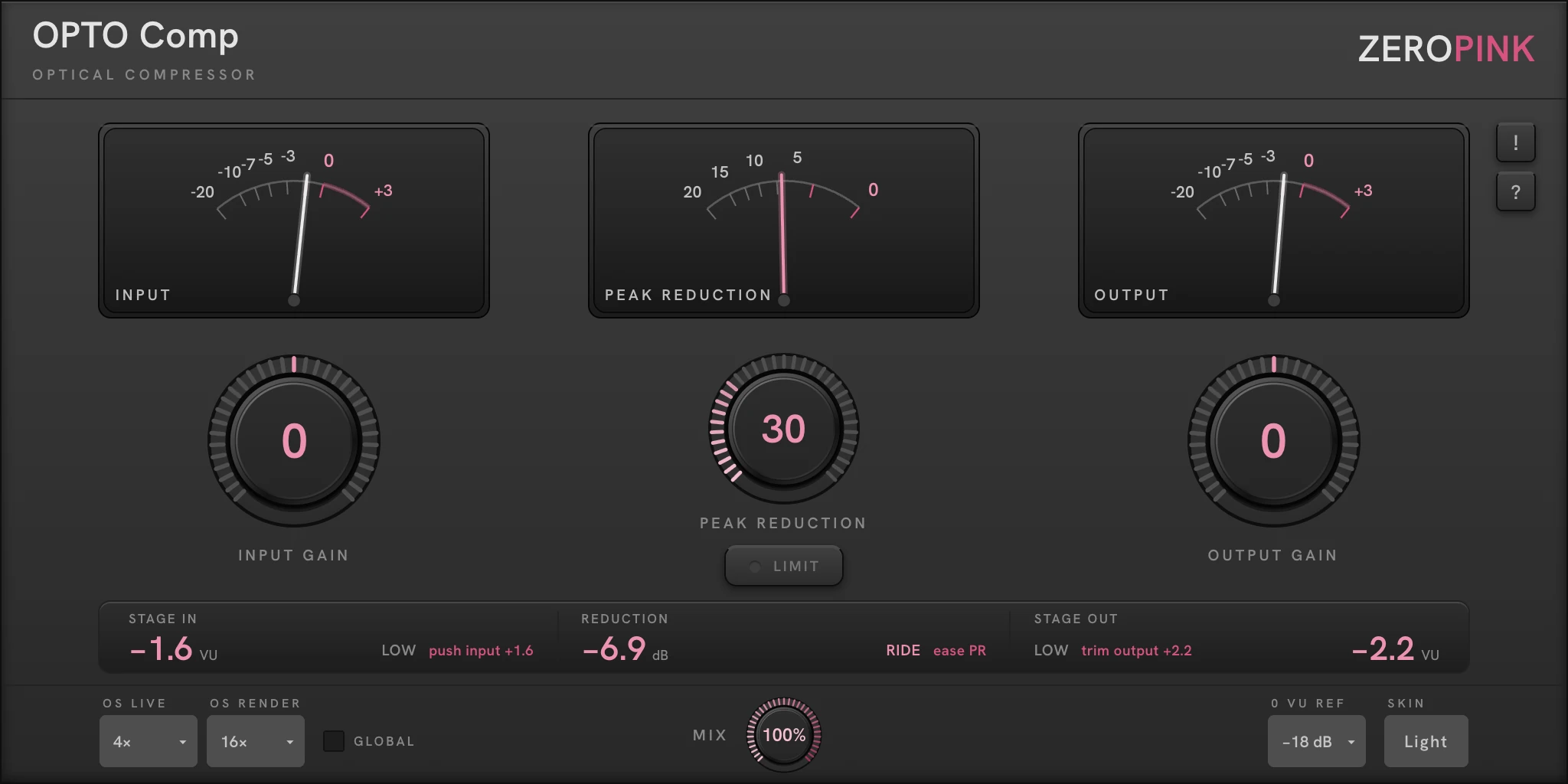Click the 'ease PR' hint

click(x=959, y=651)
